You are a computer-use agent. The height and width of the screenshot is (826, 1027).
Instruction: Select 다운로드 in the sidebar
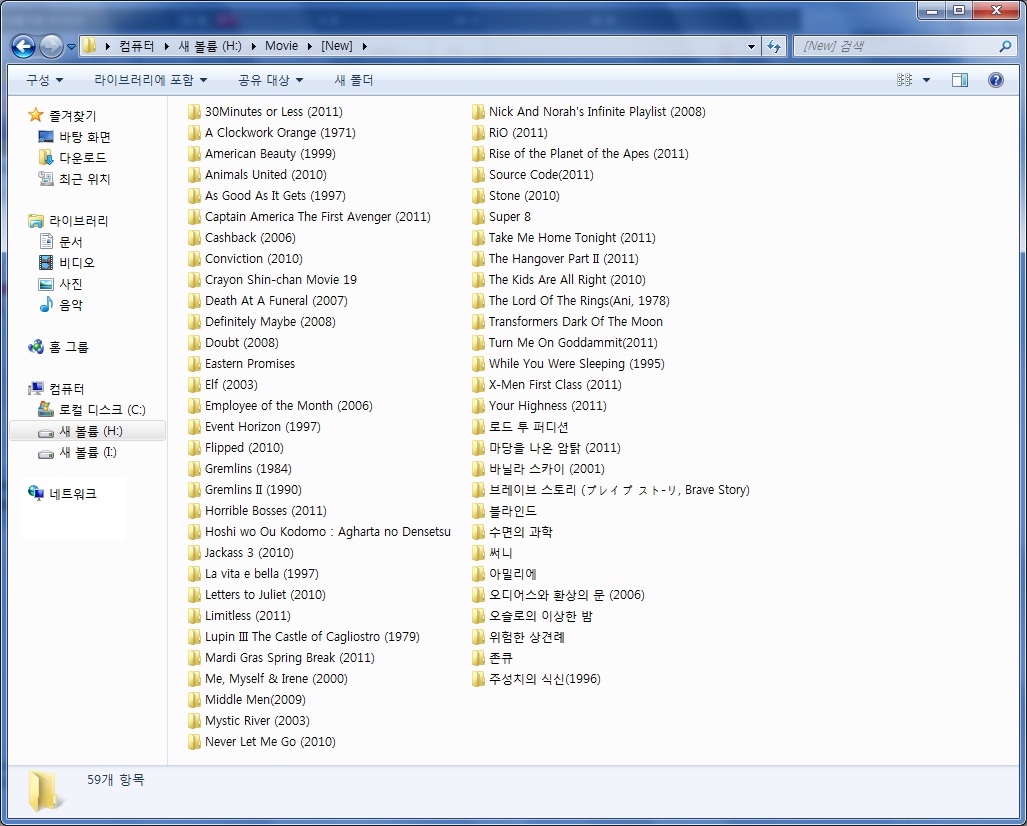(83, 158)
